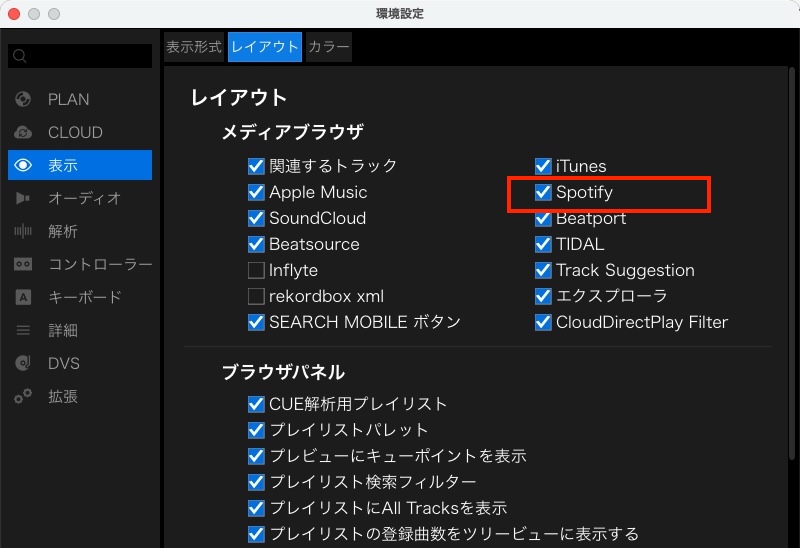This screenshot has height=548, width=800.
Task: Uncheck CUE解析用プレイリスト checkbox
Action: pyautogui.click(x=256, y=404)
